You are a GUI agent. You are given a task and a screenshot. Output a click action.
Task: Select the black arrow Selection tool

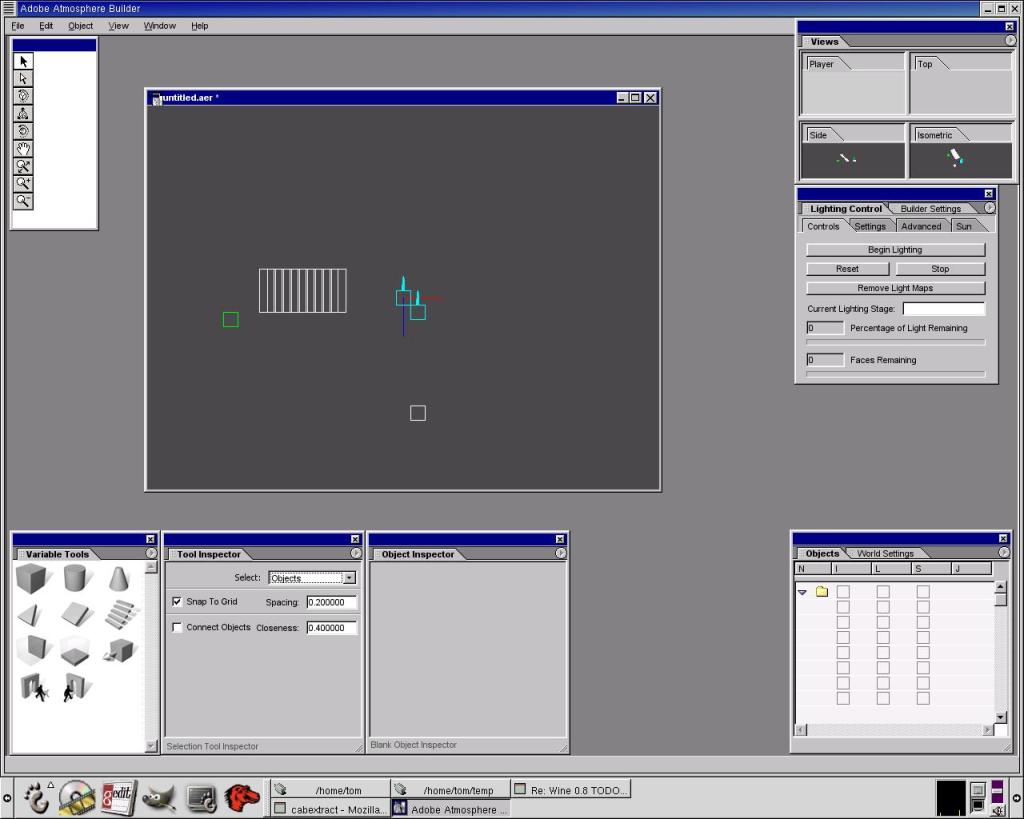click(x=23, y=61)
